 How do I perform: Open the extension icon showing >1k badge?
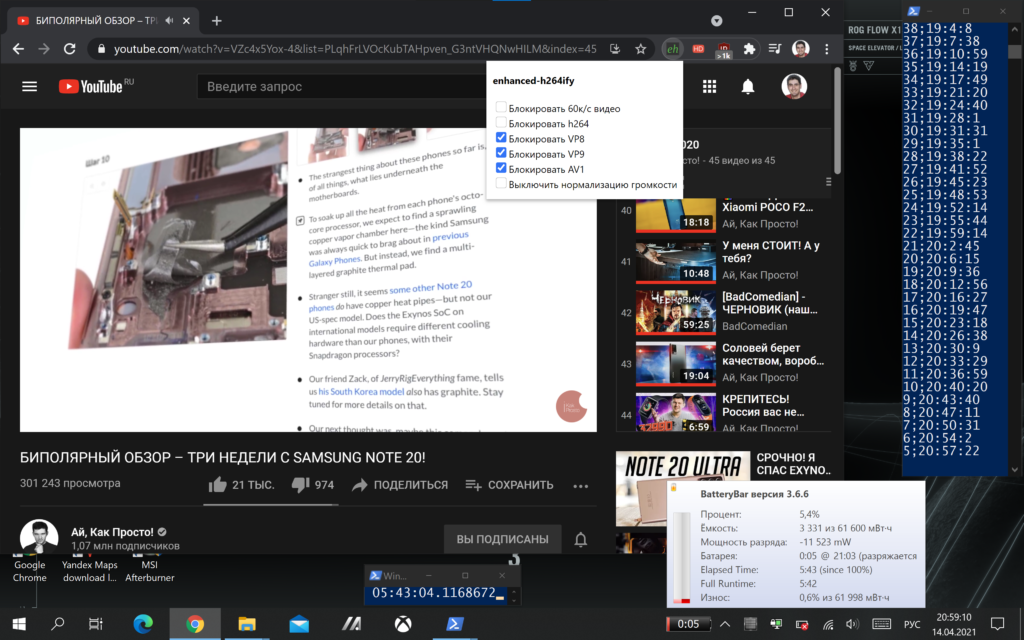(x=724, y=50)
